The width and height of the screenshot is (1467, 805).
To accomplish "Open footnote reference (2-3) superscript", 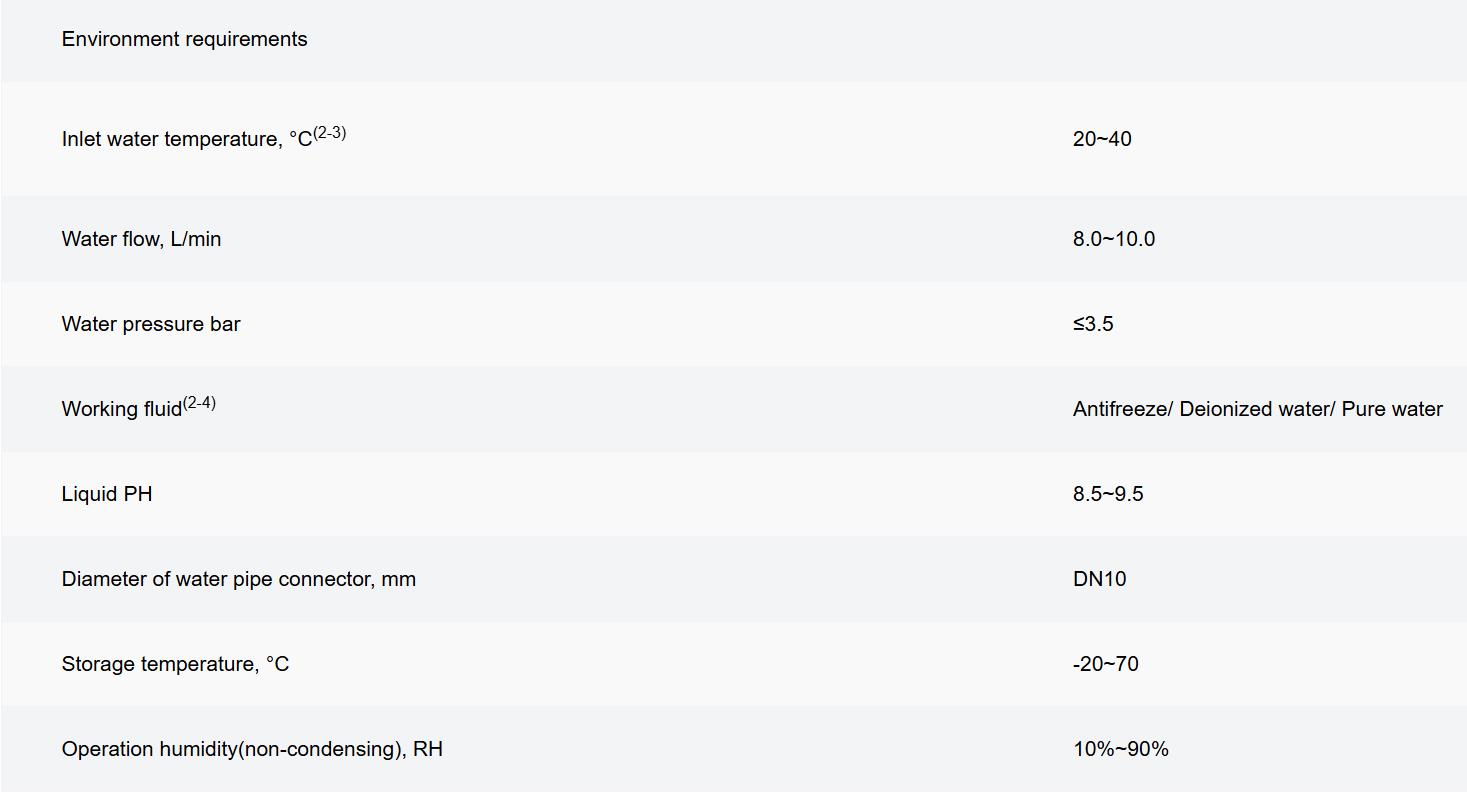I will pyautogui.click(x=330, y=132).
